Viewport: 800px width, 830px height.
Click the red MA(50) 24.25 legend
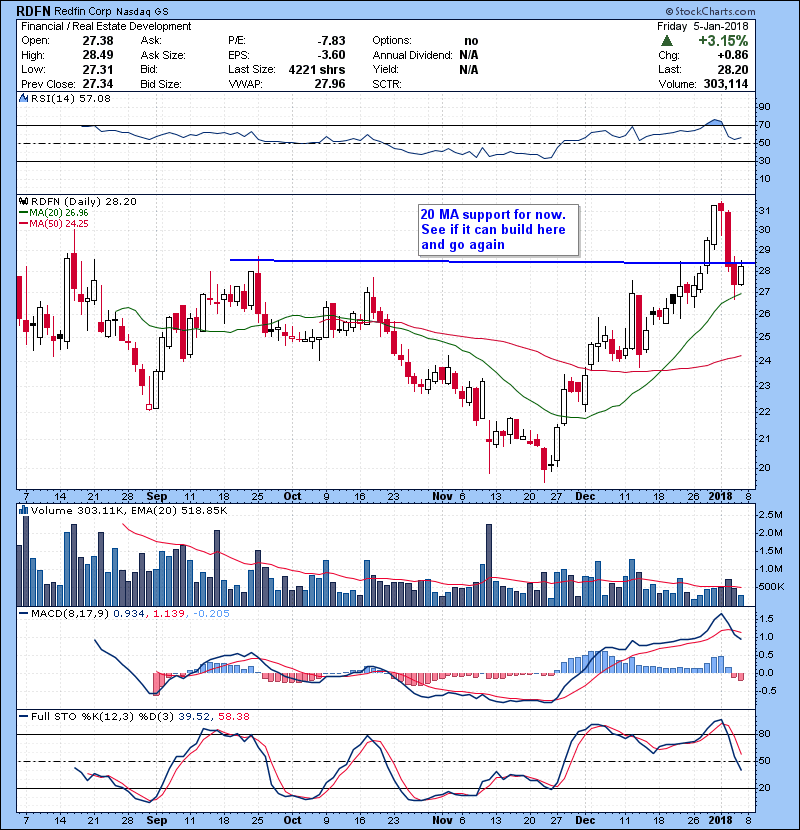[x=54, y=224]
